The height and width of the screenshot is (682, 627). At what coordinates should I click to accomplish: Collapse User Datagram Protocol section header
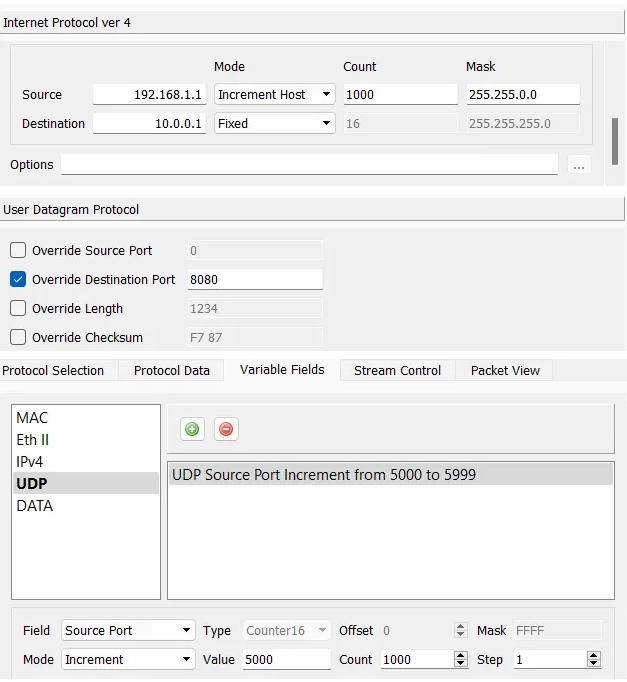[x=312, y=210]
